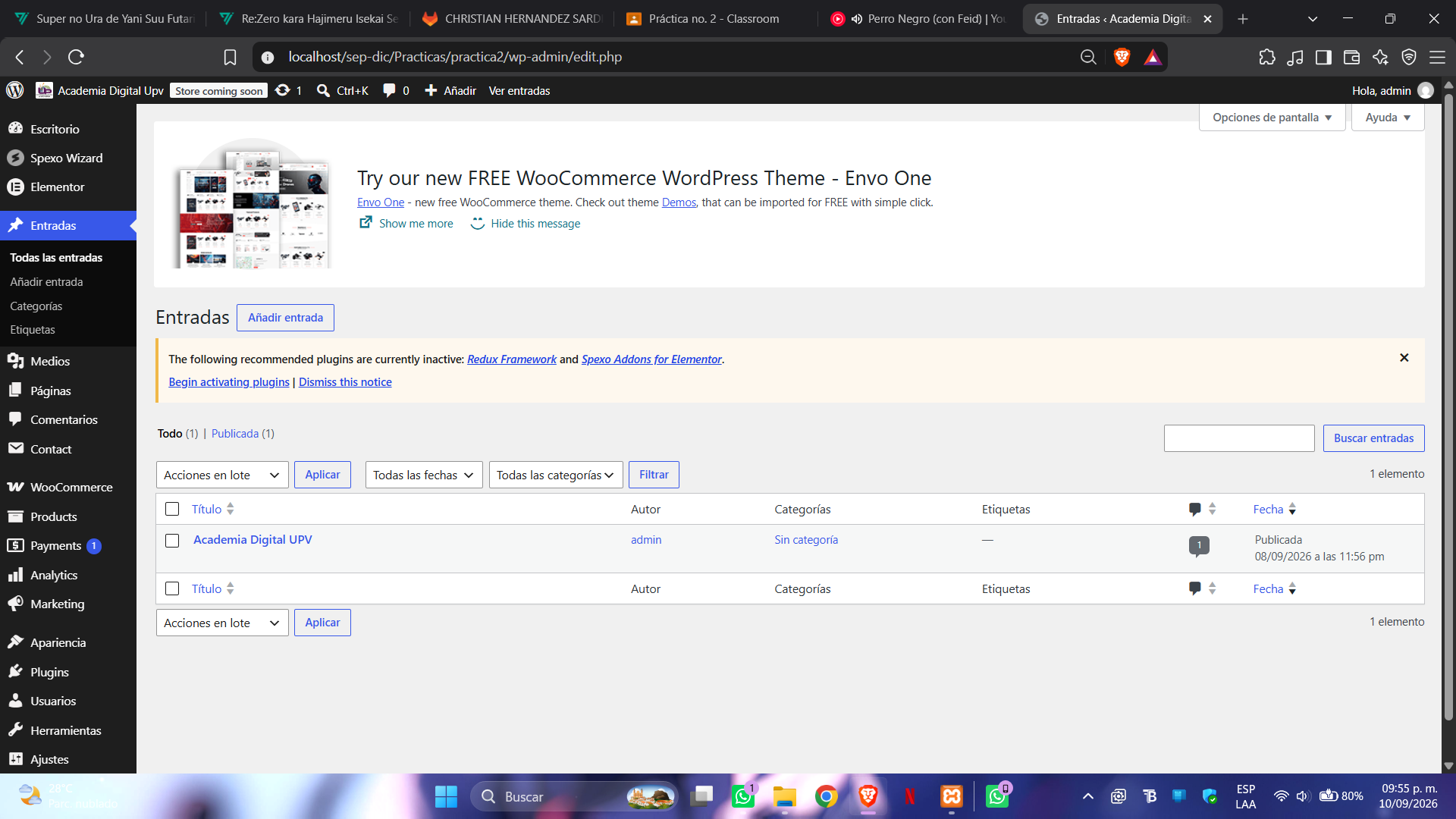Open the WordPress logo menu
Image resolution: width=1456 pixels, height=819 pixels.
pos(15,90)
